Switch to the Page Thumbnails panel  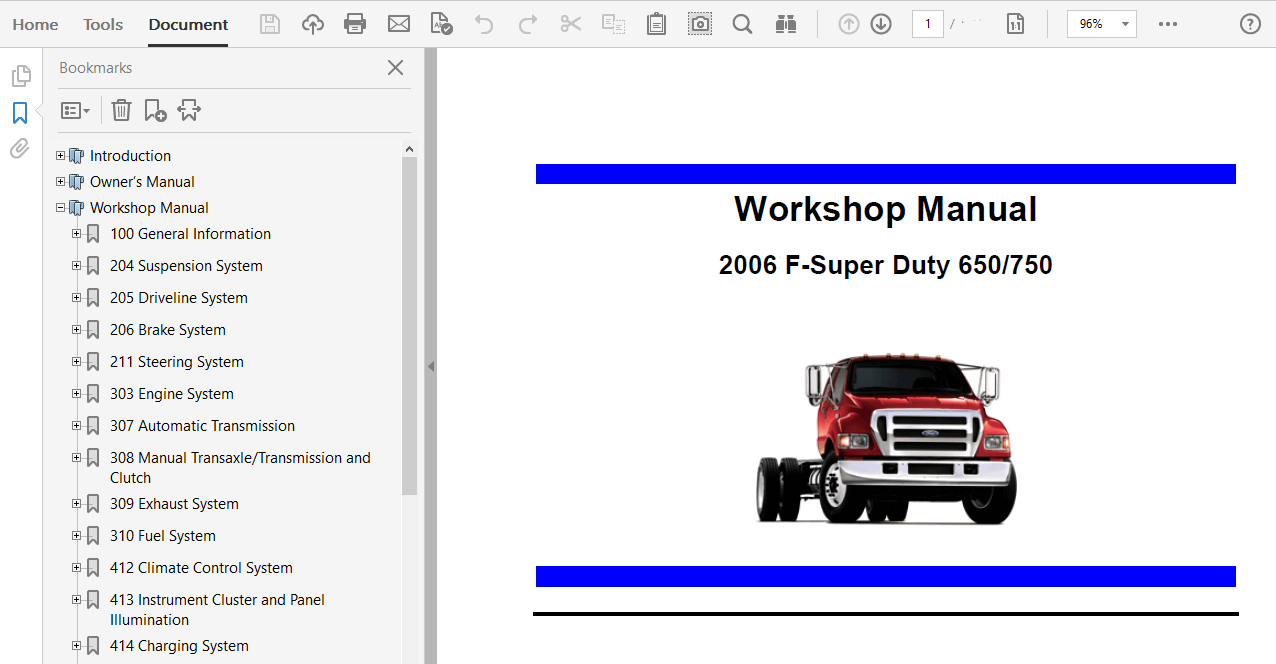click(21, 74)
